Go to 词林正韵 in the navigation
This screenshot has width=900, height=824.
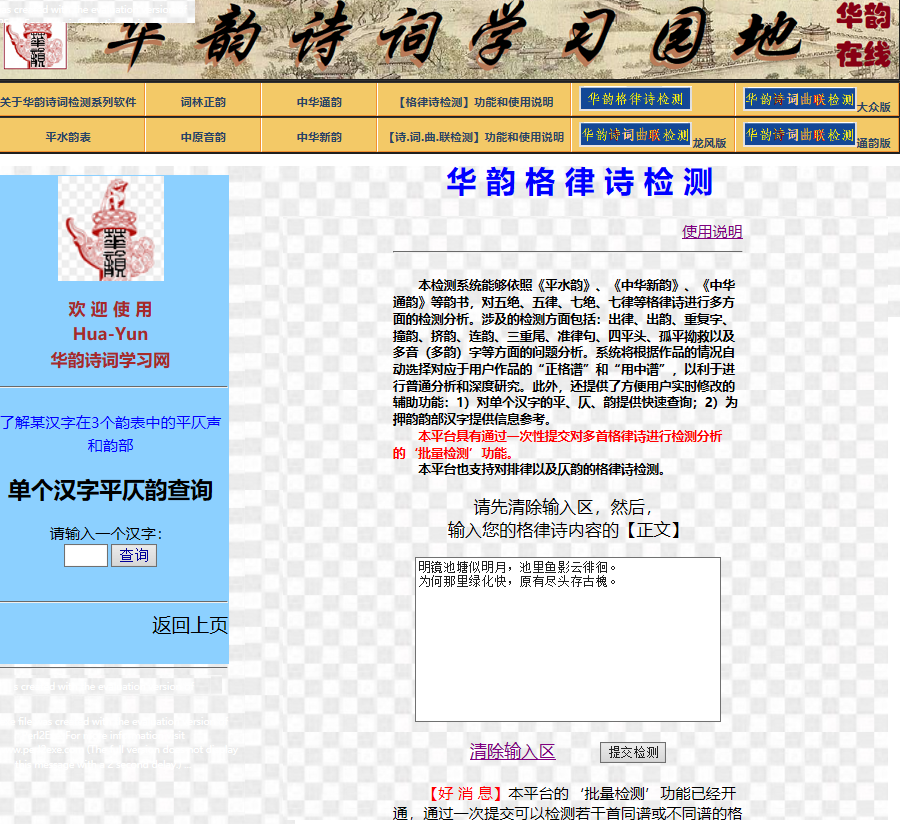tap(203, 102)
